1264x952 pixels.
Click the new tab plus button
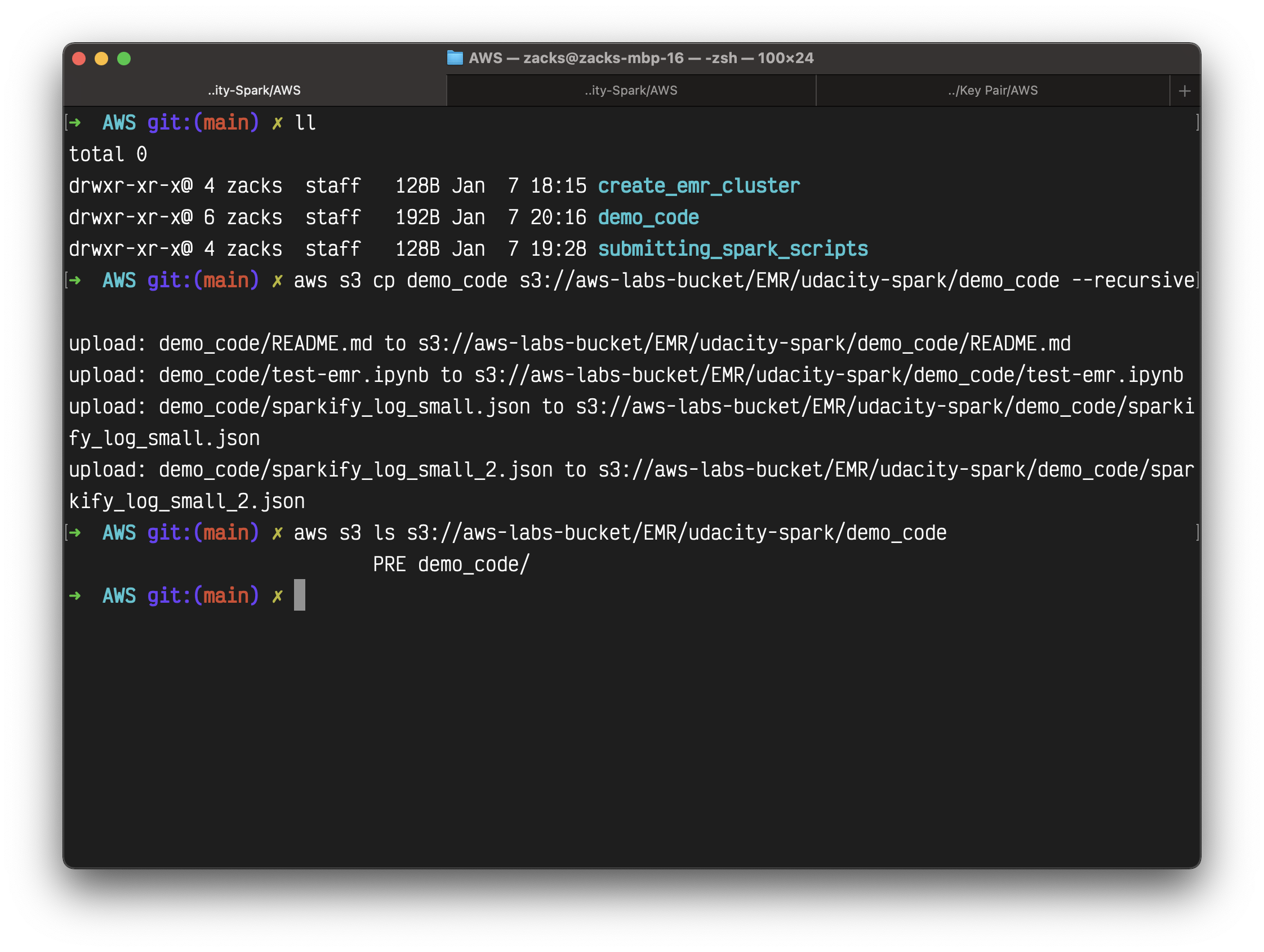(x=1184, y=91)
